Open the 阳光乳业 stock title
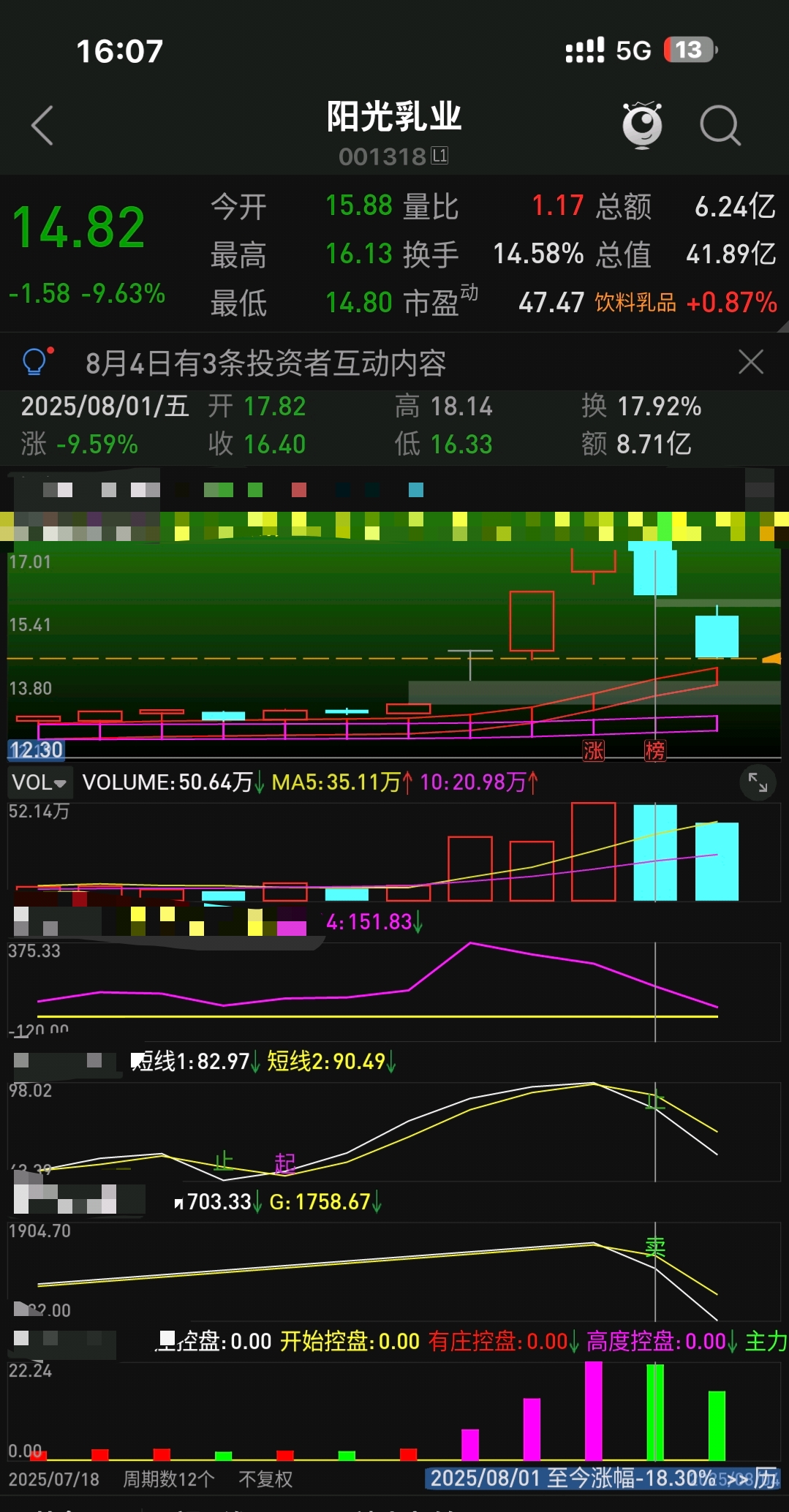 (394, 117)
